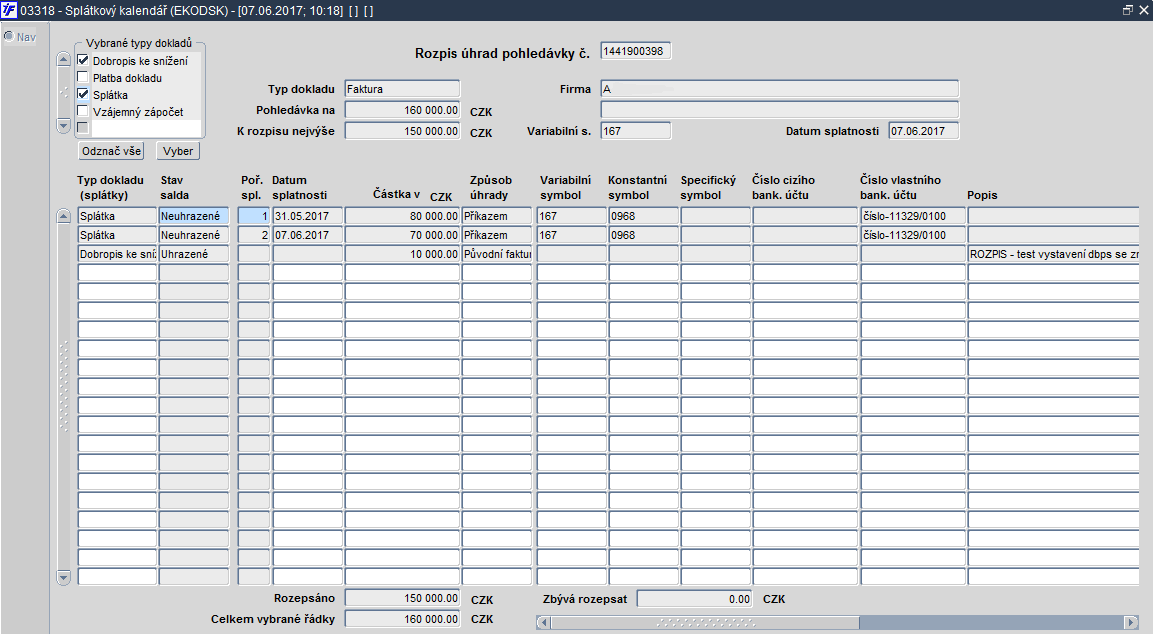Click down arrow of document types list
The height and width of the screenshot is (634, 1153).
[x=64, y=126]
